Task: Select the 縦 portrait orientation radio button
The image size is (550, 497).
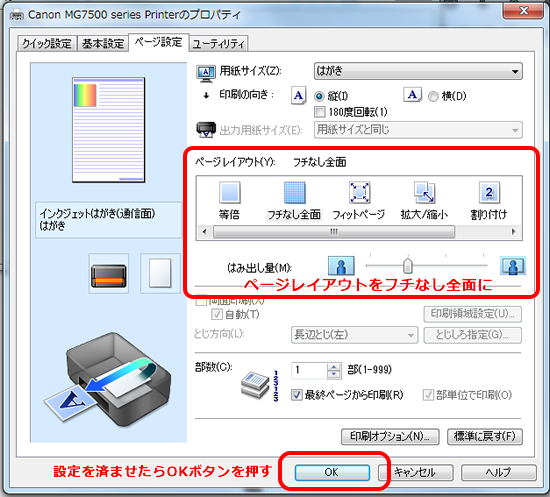Action: point(319,96)
